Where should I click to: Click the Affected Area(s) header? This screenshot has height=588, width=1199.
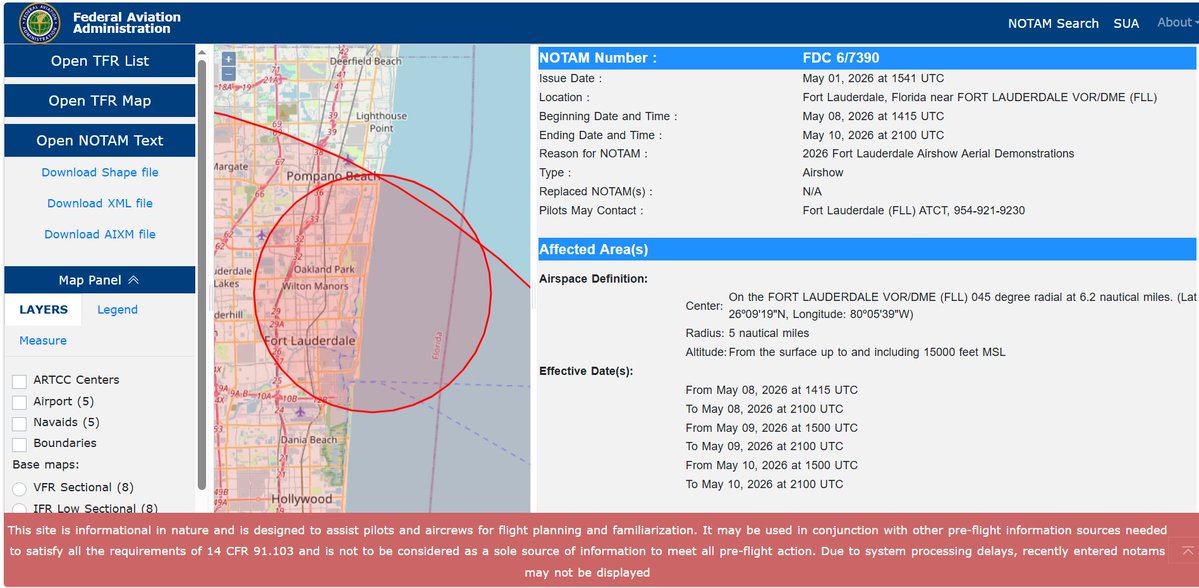[867, 249]
